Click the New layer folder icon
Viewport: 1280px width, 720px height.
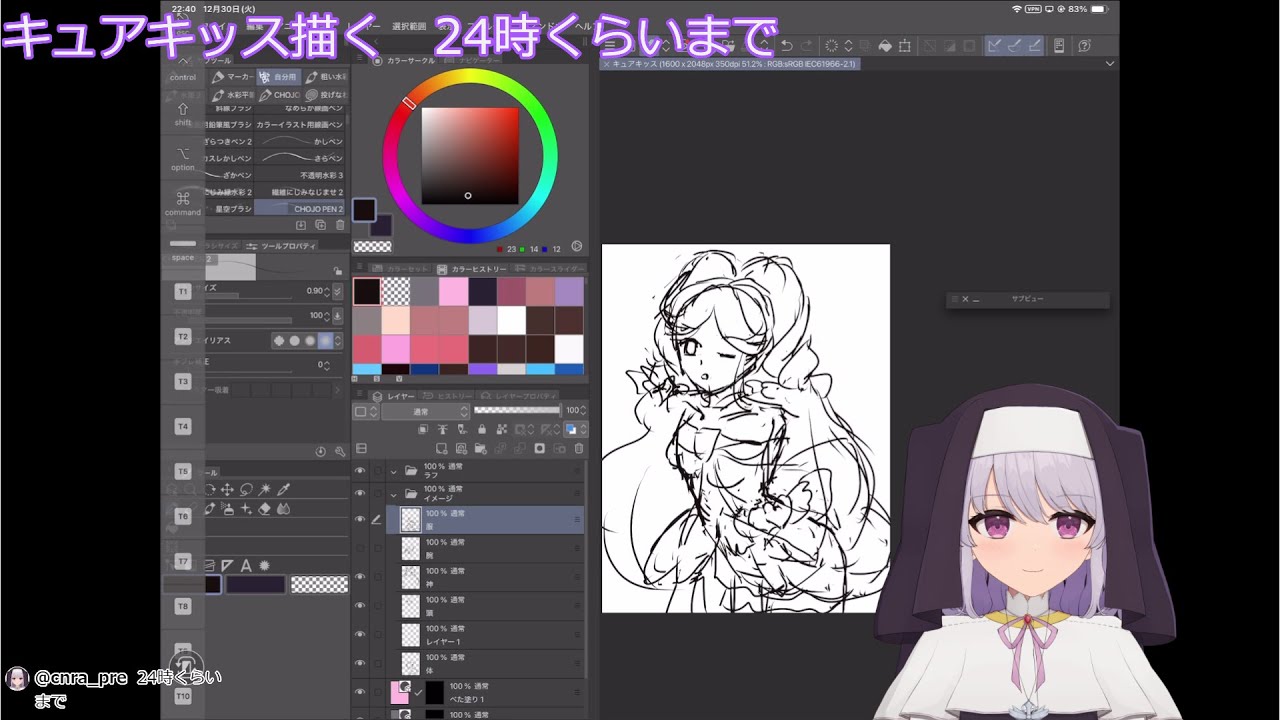(x=481, y=449)
